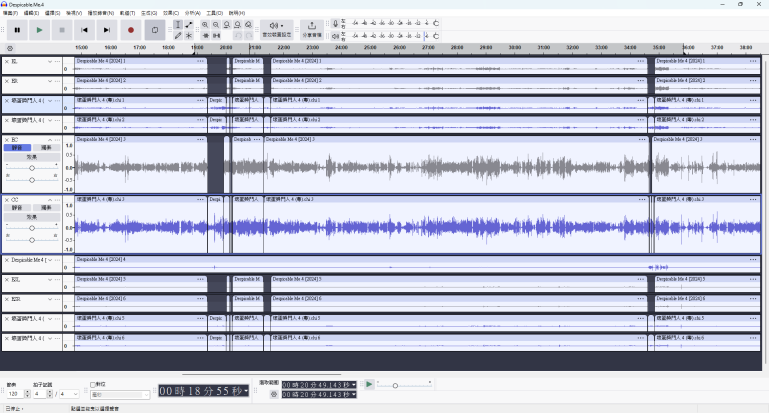This screenshot has height=413, width=769.
Task: Click the record meter microphone icon
Action: 335,23
